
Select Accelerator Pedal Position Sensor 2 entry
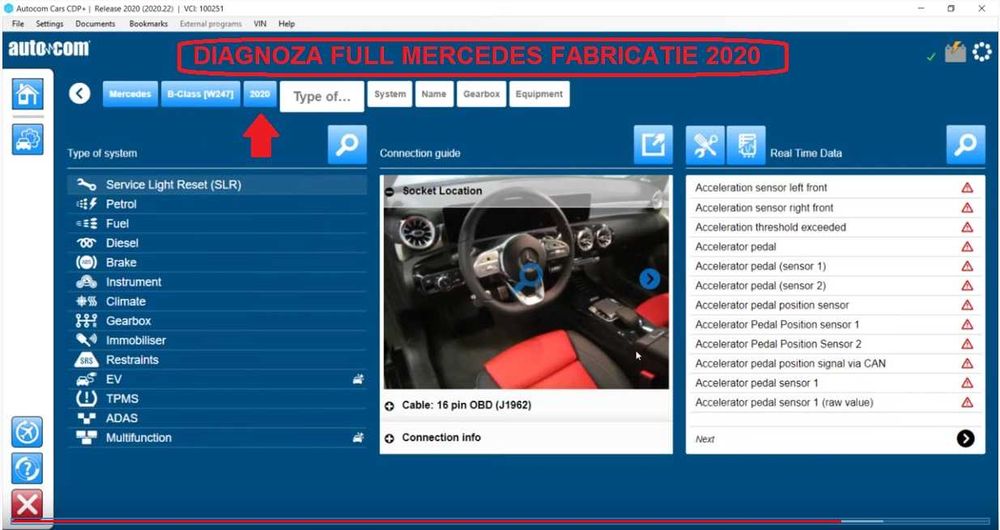point(835,344)
